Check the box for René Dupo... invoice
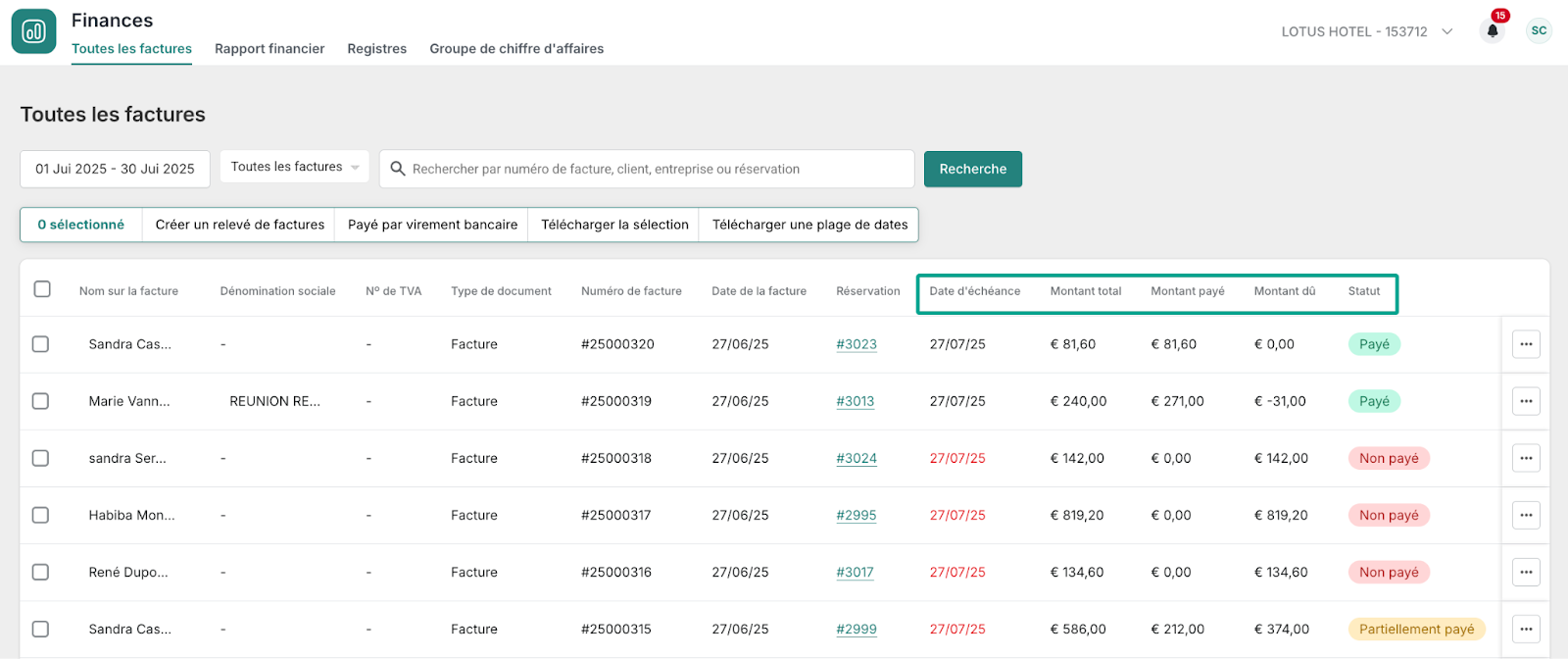The image size is (1568, 659). 40,572
